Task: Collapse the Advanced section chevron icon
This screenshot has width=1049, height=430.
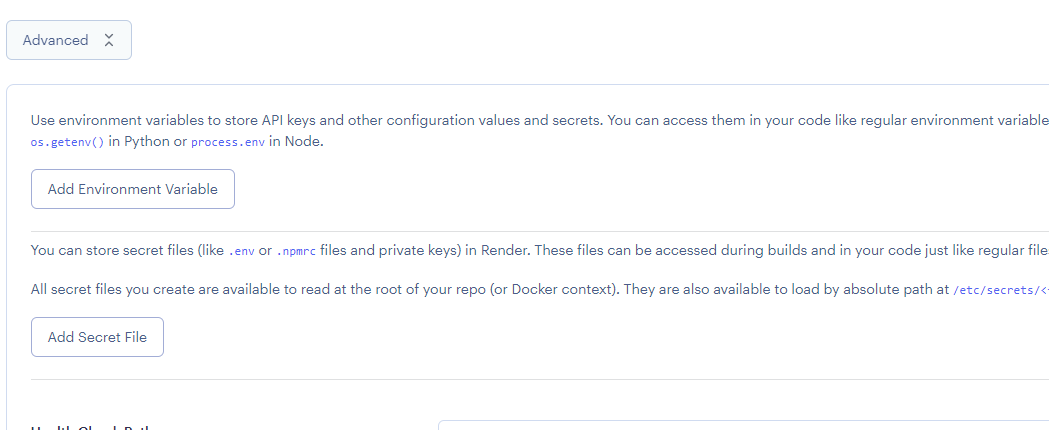Action: [x=109, y=40]
